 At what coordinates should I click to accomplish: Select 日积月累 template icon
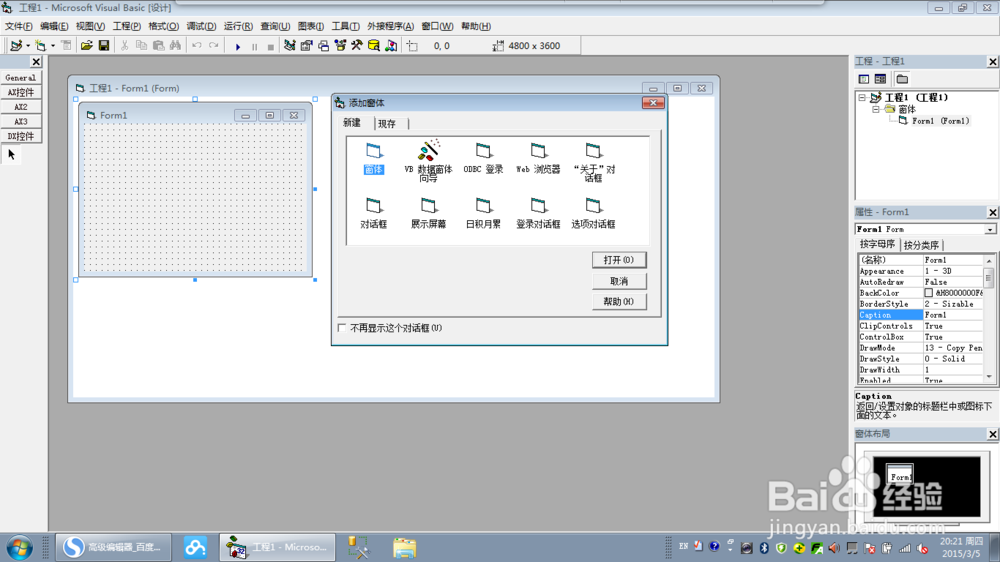[x=483, y=213]
